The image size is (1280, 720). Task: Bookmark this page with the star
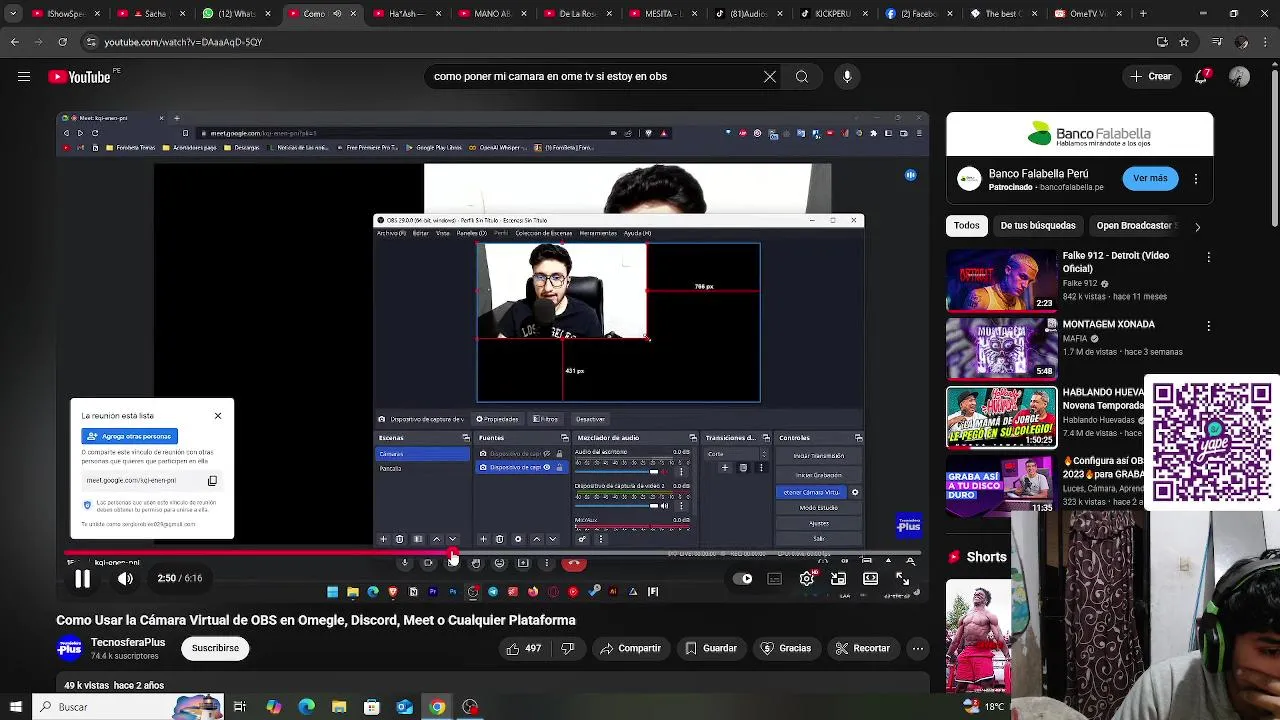(1184, 42)
